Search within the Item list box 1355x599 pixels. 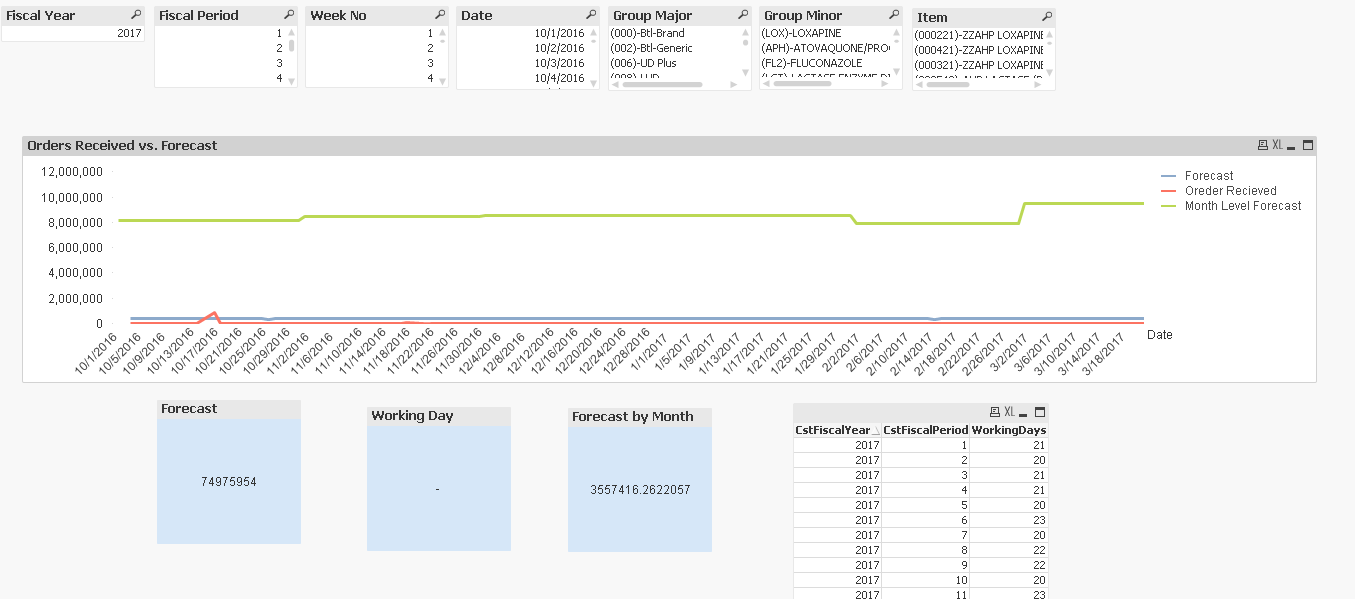[1046, 17]
